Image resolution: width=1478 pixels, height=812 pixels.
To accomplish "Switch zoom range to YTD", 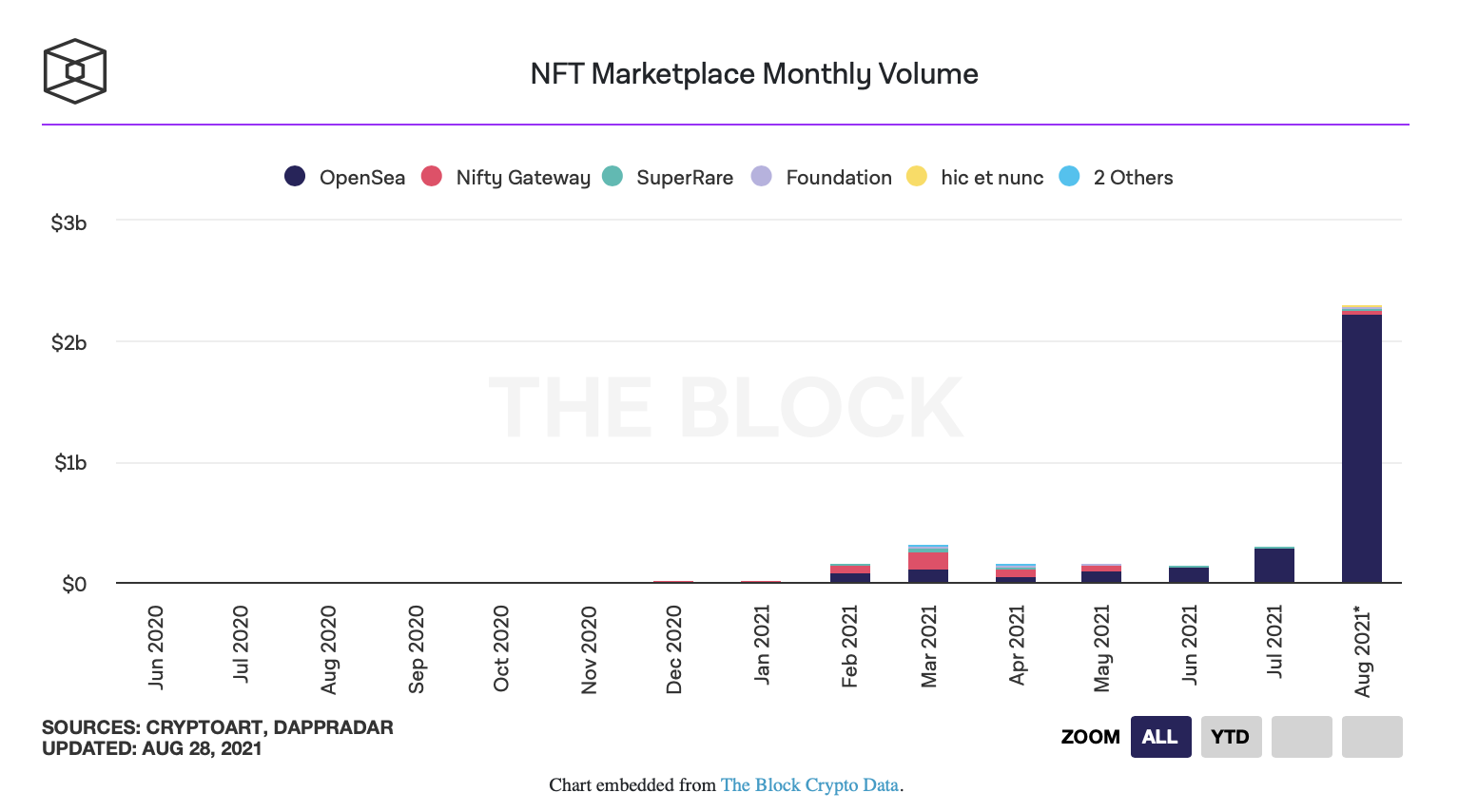I will click(1231, 737).
